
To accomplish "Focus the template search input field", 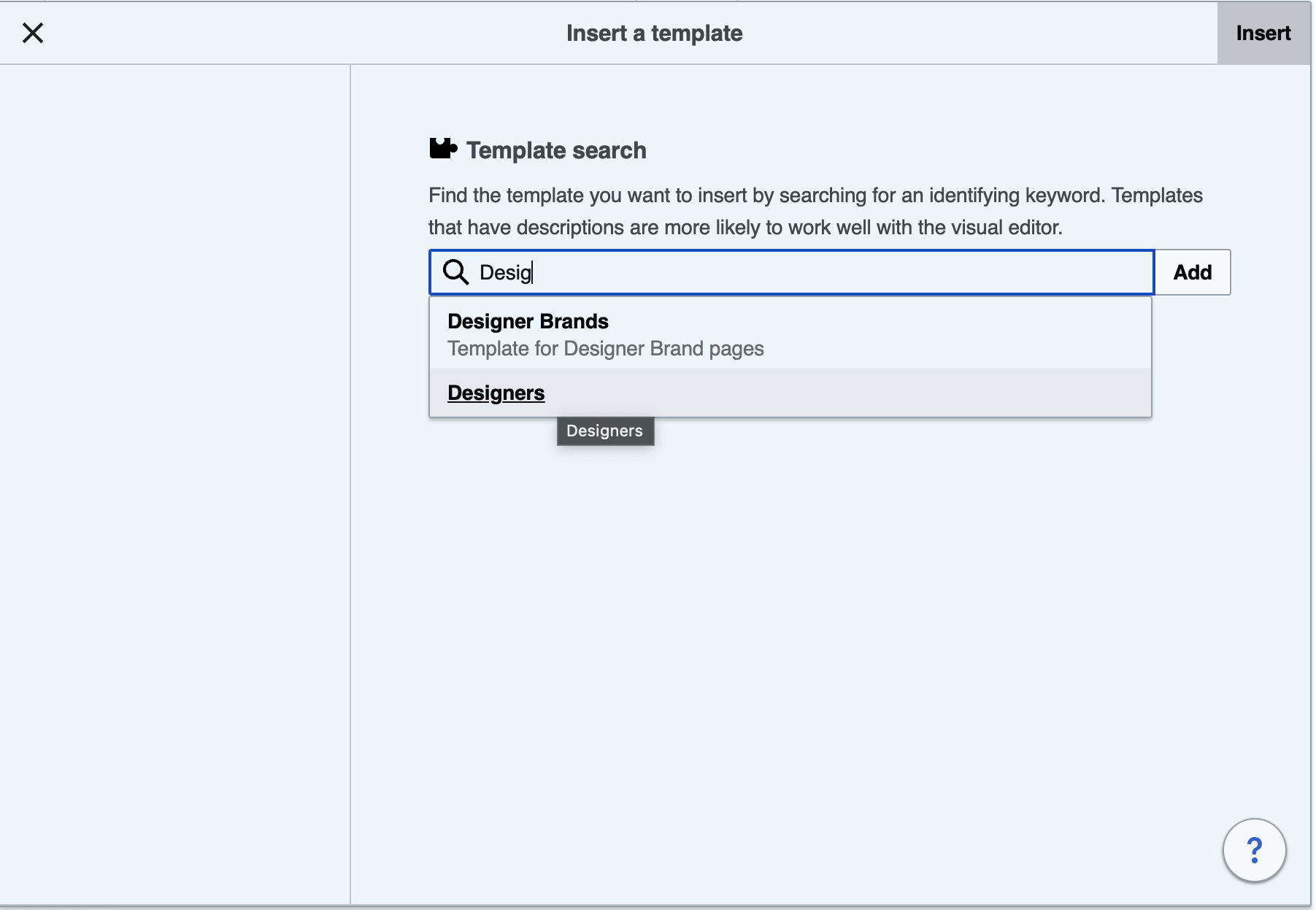I will (792, 272).
